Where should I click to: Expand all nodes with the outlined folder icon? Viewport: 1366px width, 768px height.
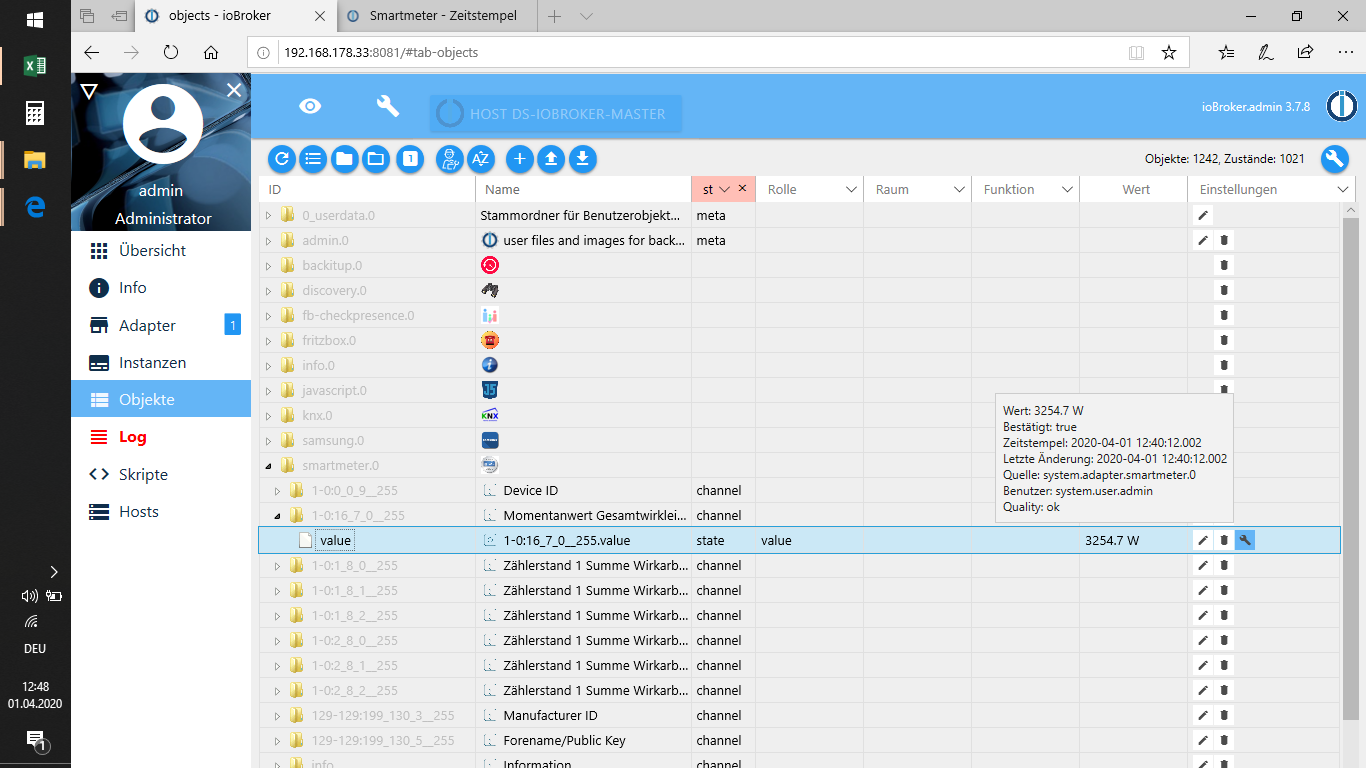(x=376, y=158)
